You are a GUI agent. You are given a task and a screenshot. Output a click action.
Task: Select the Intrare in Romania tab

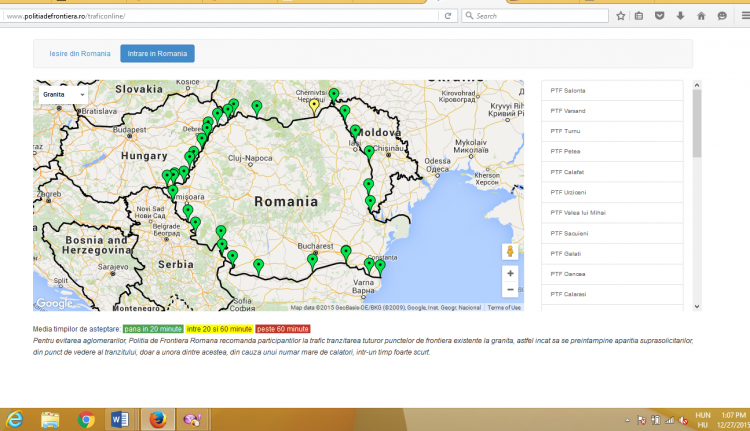point(157,54)
